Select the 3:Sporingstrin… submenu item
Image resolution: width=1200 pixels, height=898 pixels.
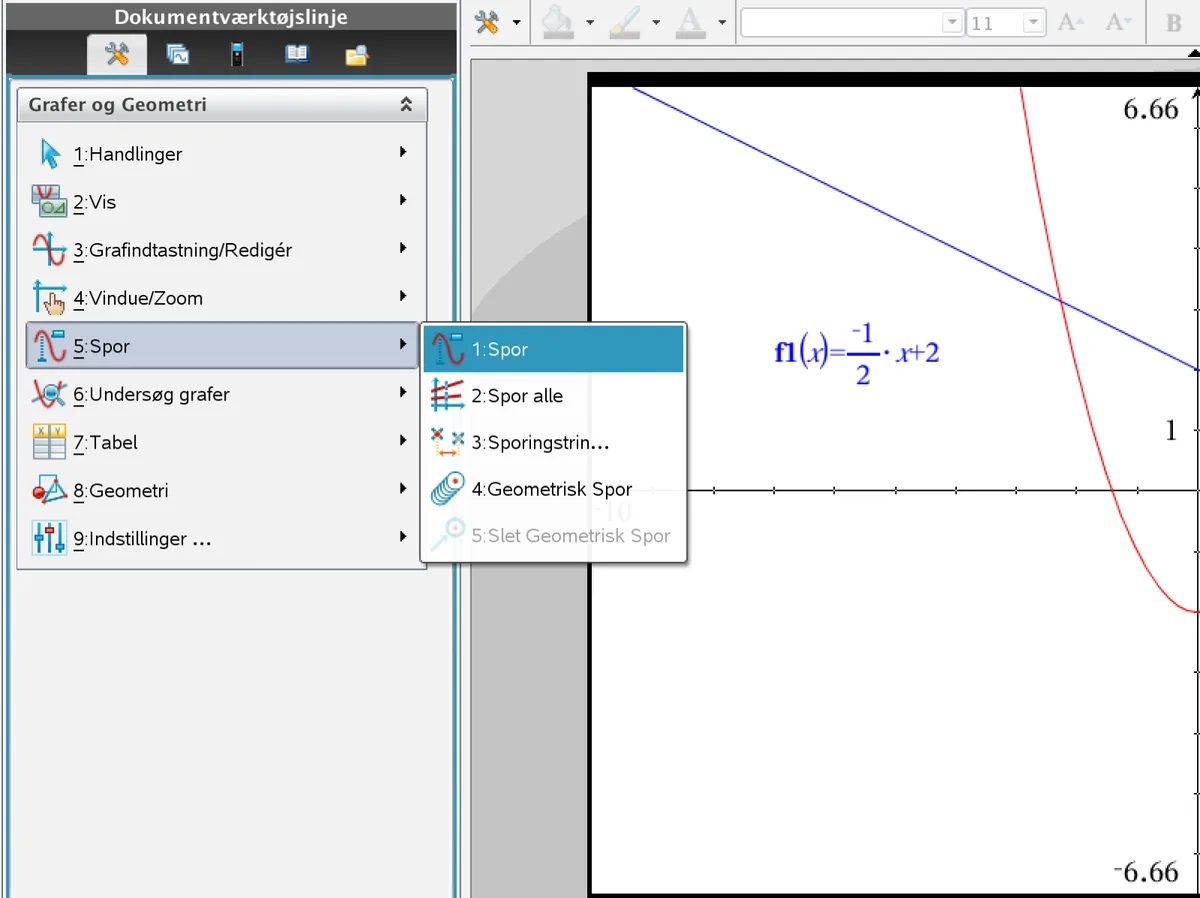[553, 442]
